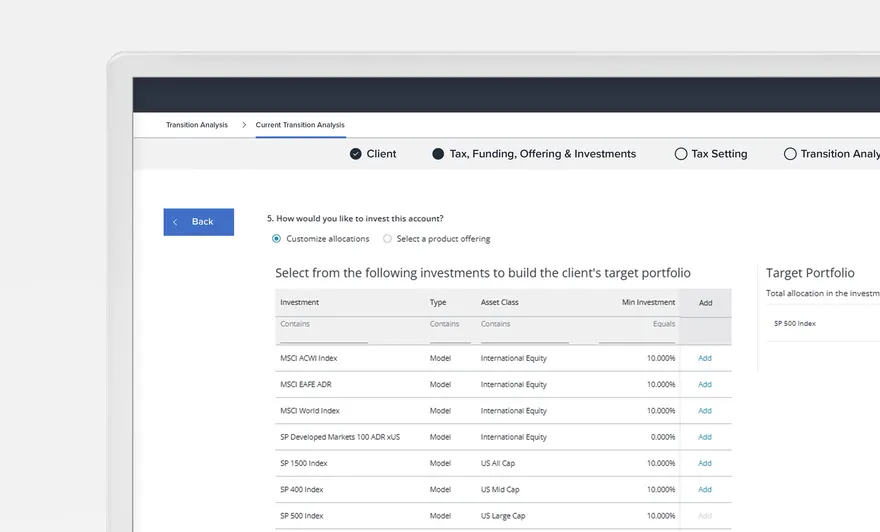880x532 pixels.
Task: Click the Min Investment Equals filter field
Action: tap(637, 331)
